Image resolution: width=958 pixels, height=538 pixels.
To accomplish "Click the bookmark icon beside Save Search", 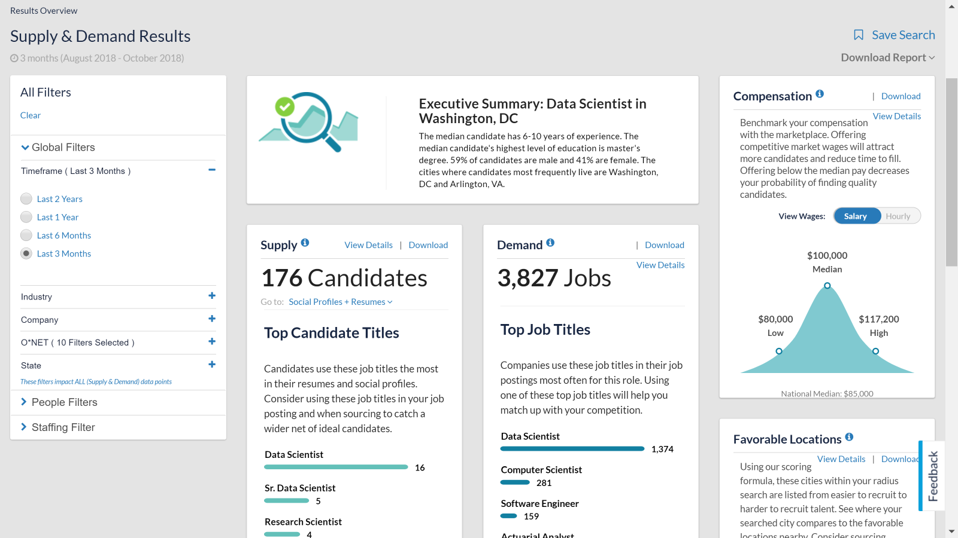I will coord(858,35).
